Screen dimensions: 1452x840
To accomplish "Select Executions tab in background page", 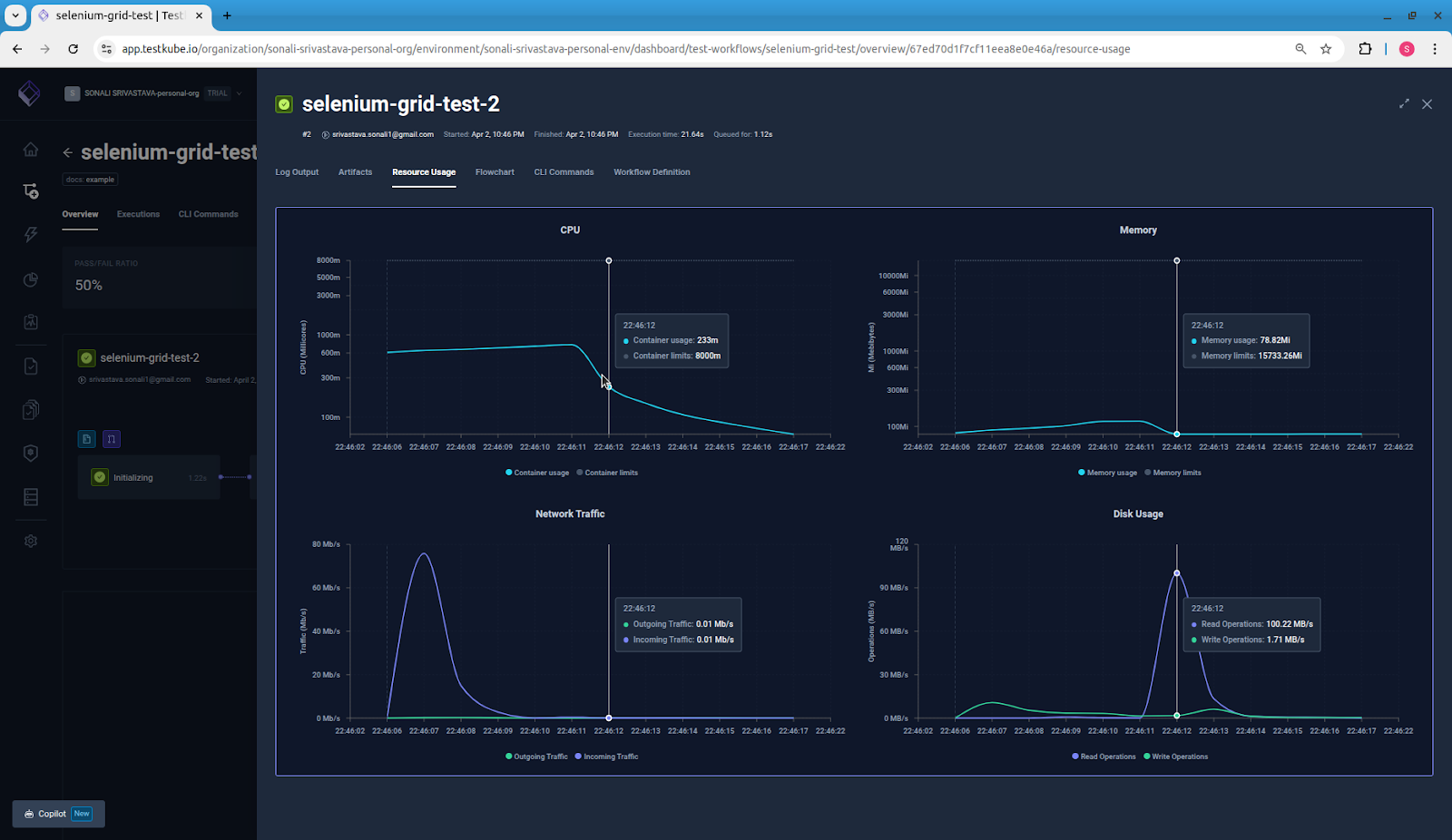I will coord(138,215).
